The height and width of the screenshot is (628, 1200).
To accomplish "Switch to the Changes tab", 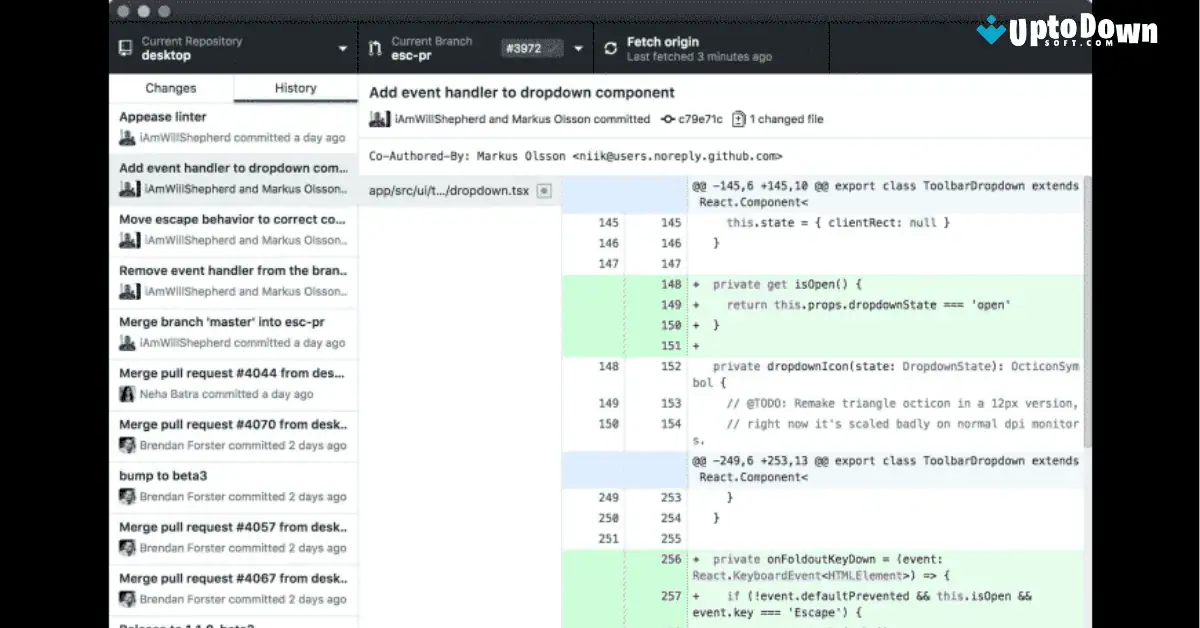I will 168,88.
